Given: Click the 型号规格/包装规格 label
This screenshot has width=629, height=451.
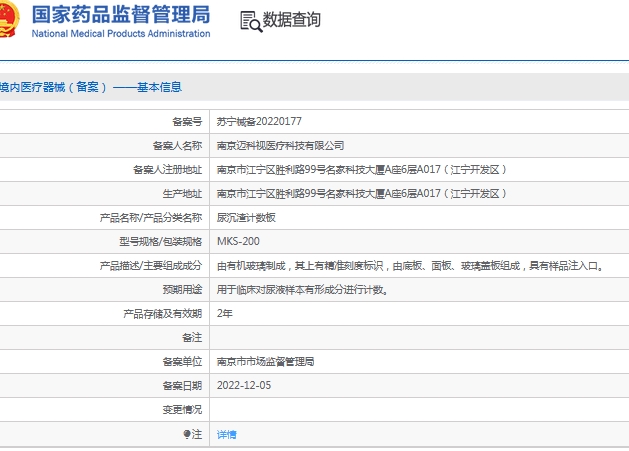Looking at the screenshot, I should (160, 242).
